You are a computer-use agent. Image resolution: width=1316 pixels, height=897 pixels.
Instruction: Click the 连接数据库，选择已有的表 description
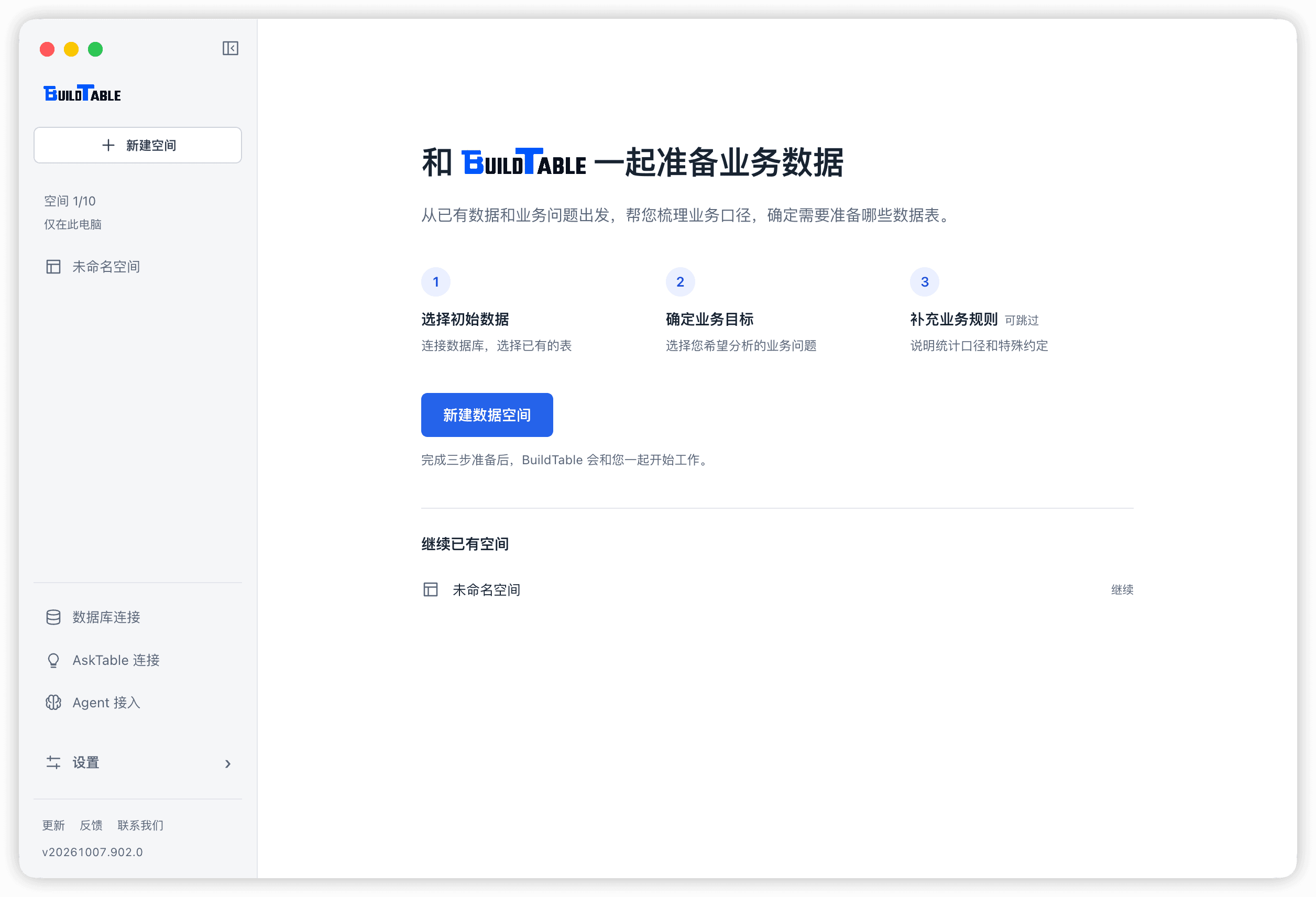point(497,345)
